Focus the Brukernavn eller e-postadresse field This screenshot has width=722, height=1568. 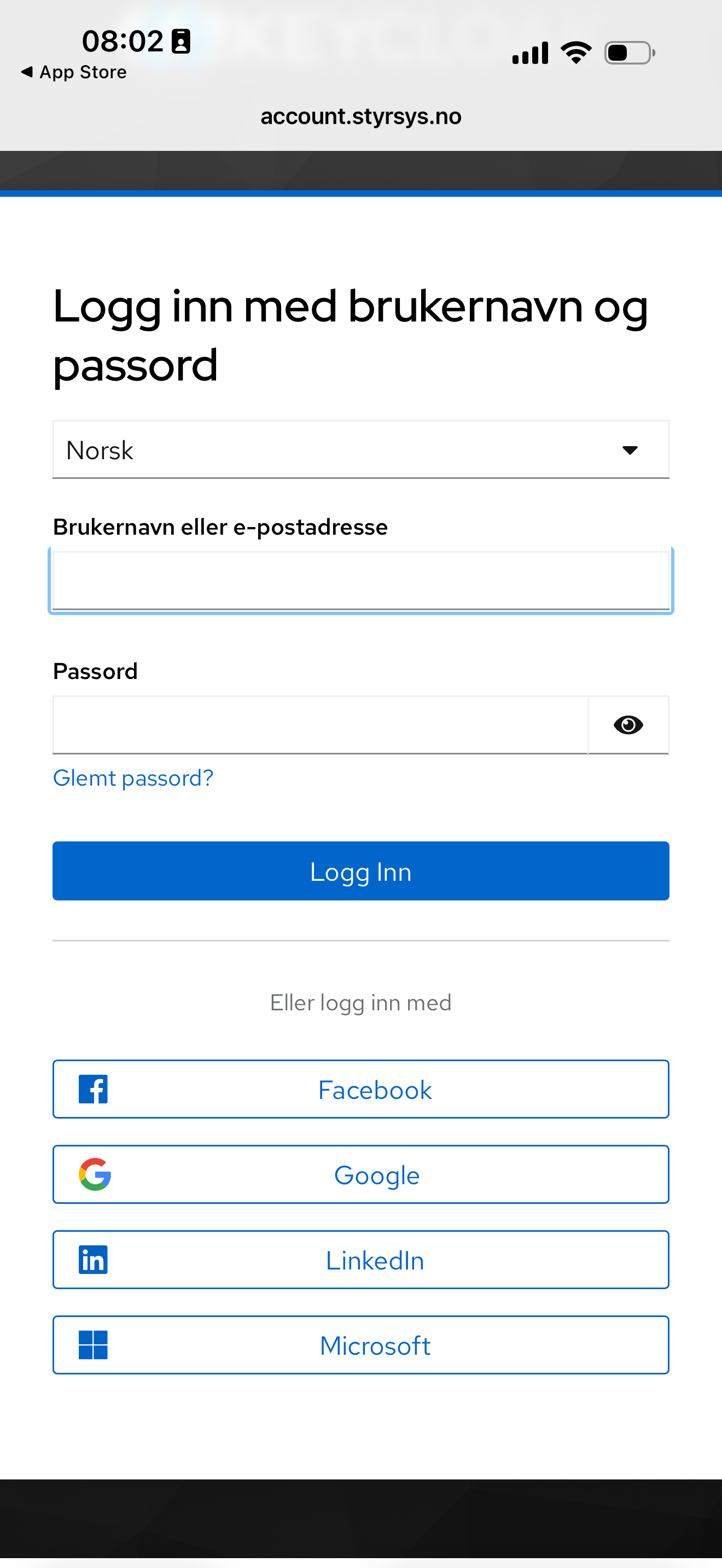click(360, 581)
